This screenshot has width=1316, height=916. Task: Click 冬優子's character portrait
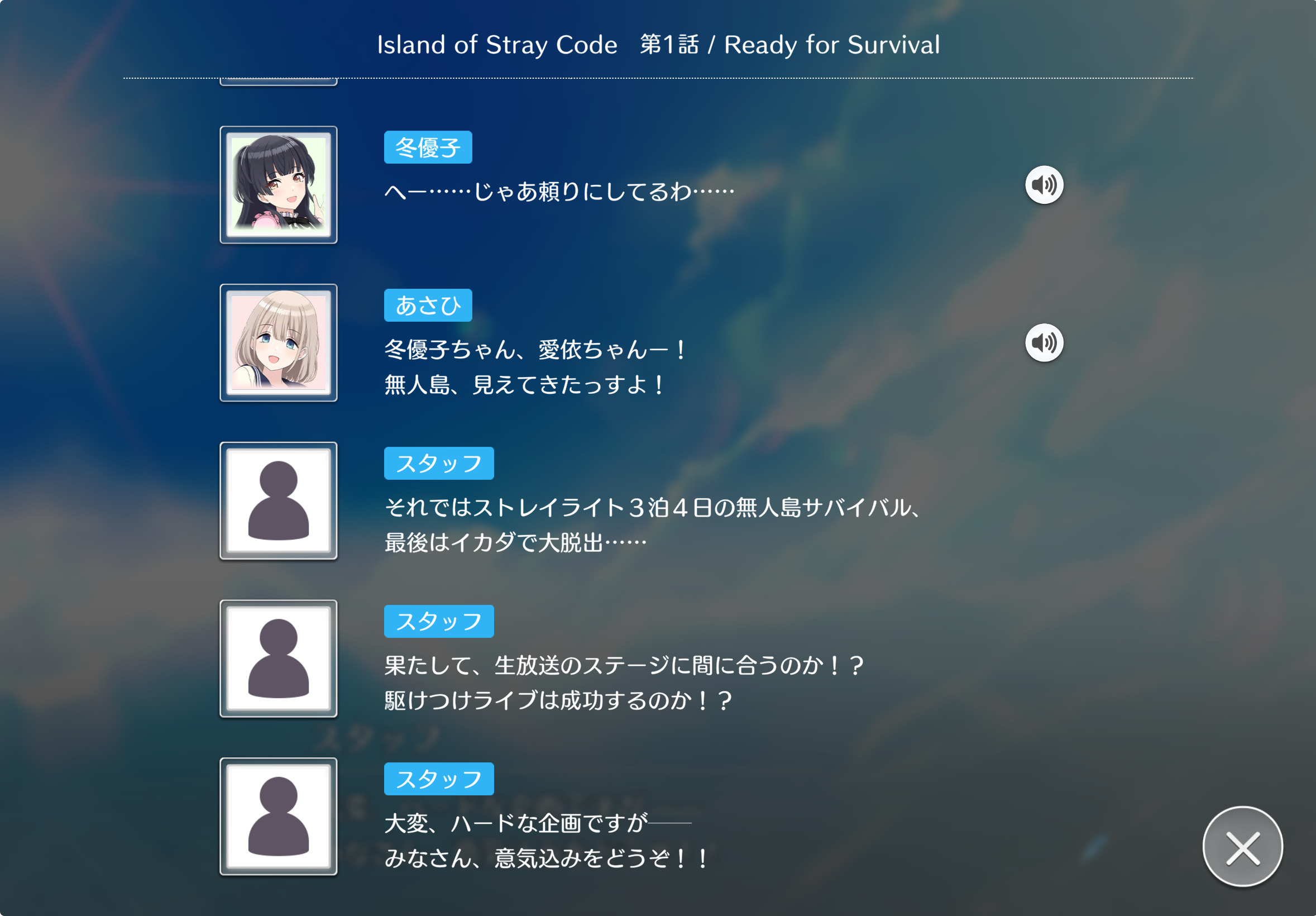(279, 184)
